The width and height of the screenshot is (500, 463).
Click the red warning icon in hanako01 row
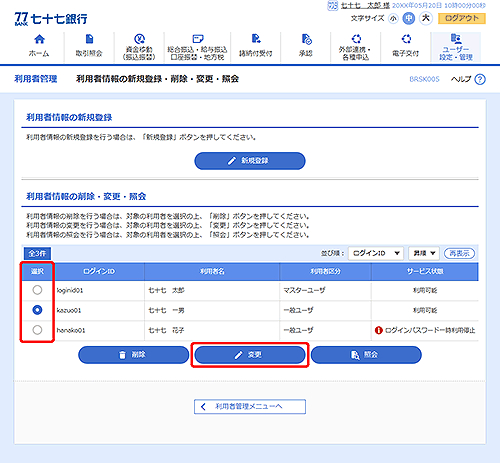coord(378,330)
